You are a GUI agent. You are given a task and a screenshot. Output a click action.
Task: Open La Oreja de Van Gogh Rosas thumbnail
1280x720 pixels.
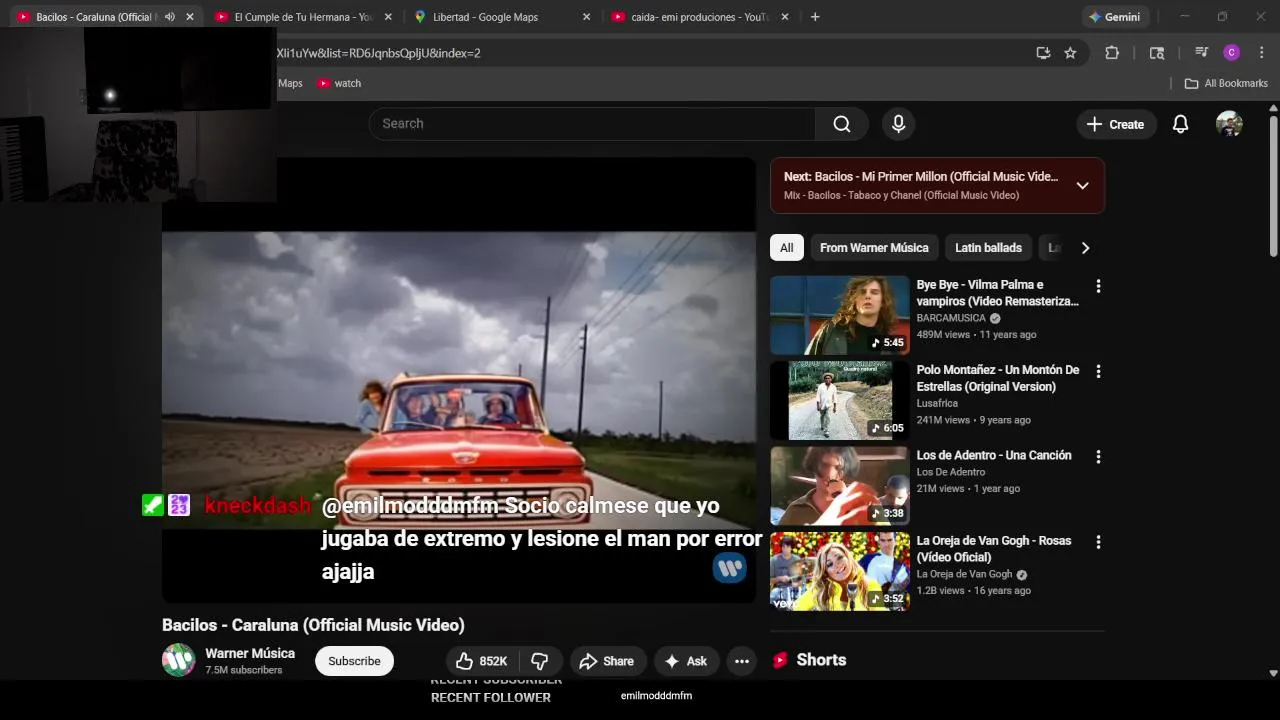[840, 571]
